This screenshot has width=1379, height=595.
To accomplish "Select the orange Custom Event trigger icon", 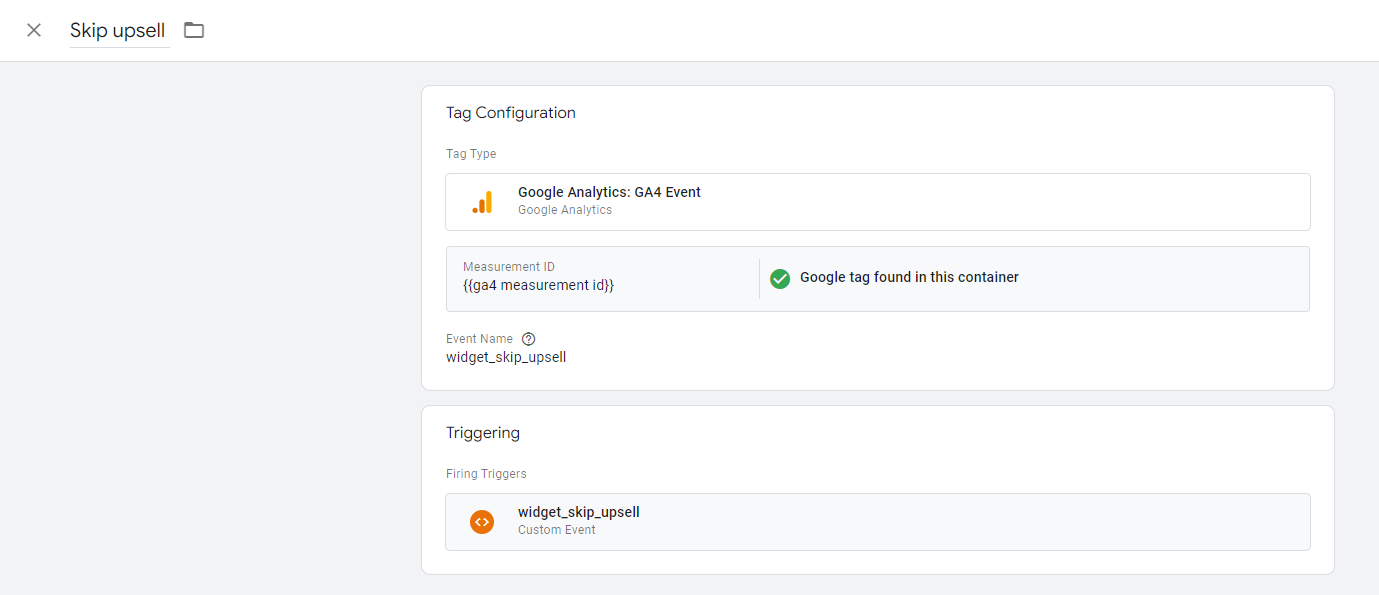I will point(482,521).
